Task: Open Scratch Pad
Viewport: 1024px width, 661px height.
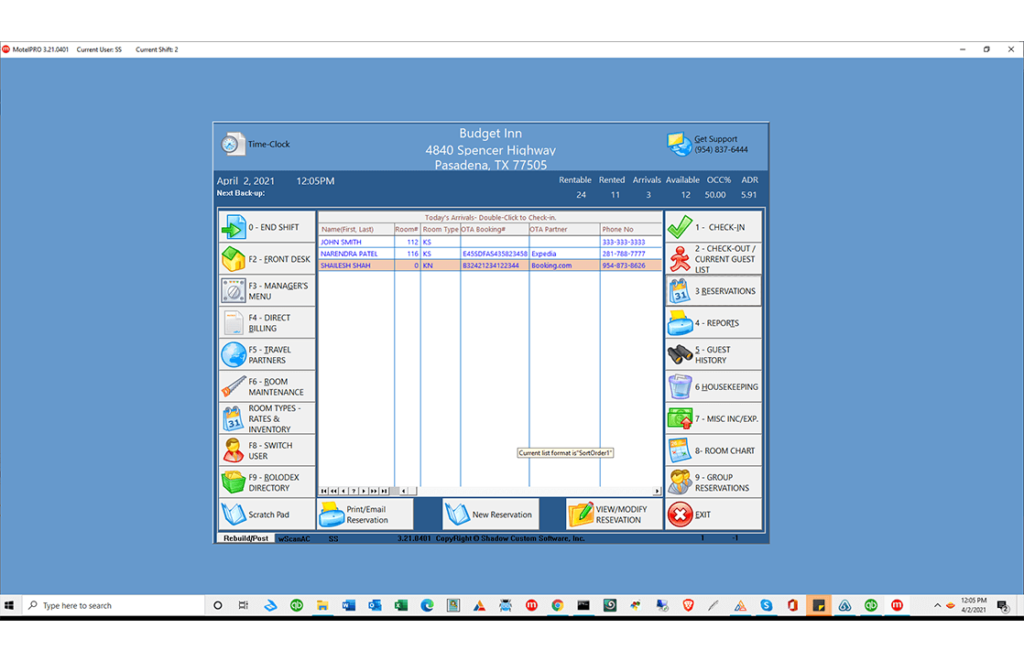Action: (x=267, y=515)
